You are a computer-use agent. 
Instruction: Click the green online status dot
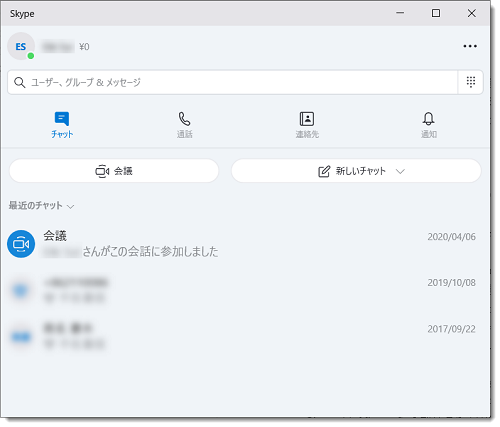click(x=31, y=56)
